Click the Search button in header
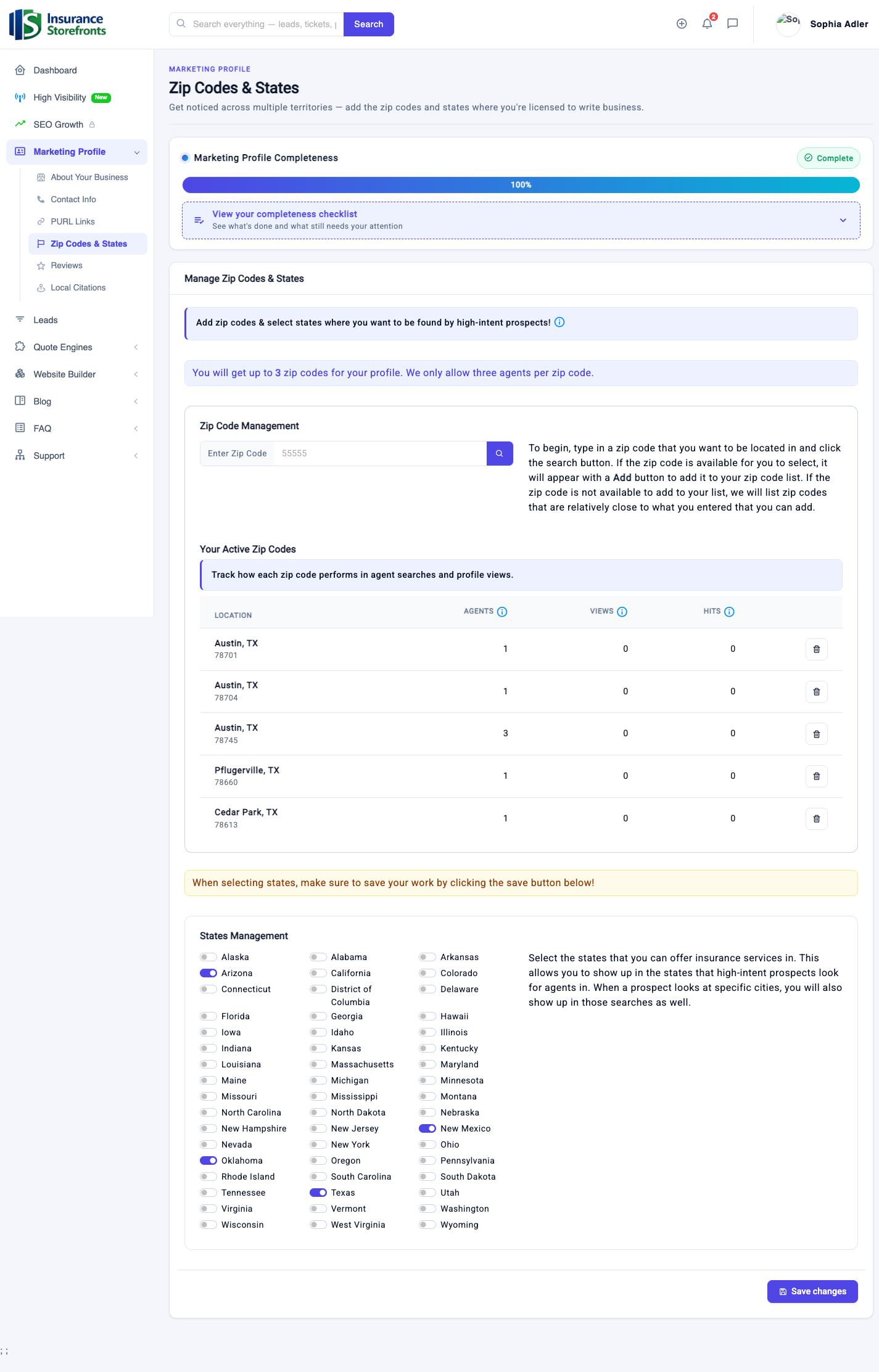The width and height of the screenshot is (879, 1372). point(369,24)
